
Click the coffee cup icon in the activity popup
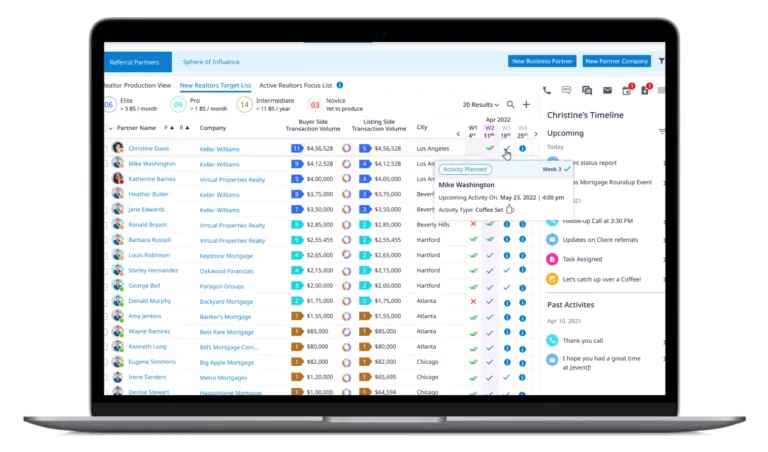pos(510,210)
